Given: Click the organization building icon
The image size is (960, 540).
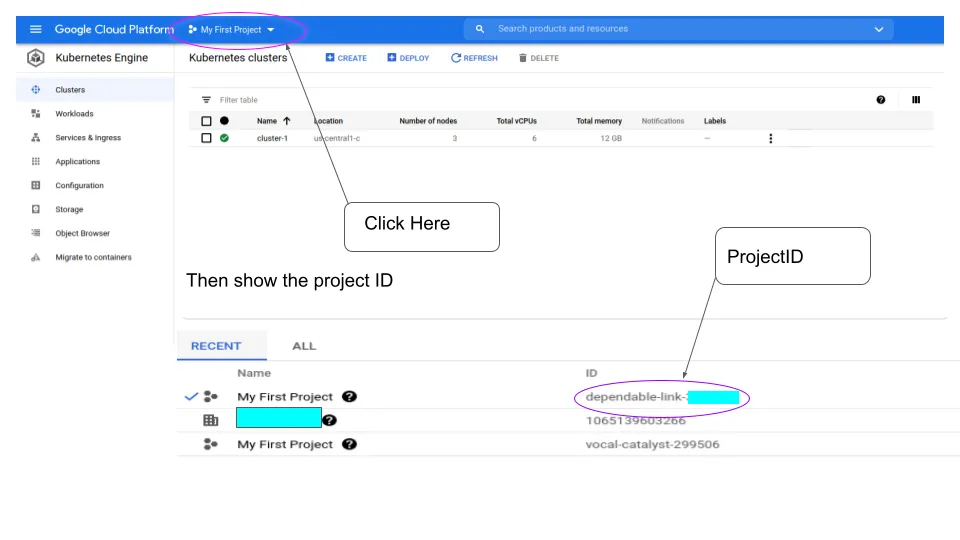Looking at the screenshot, I should pyautogui.click(x=211, y=420).
